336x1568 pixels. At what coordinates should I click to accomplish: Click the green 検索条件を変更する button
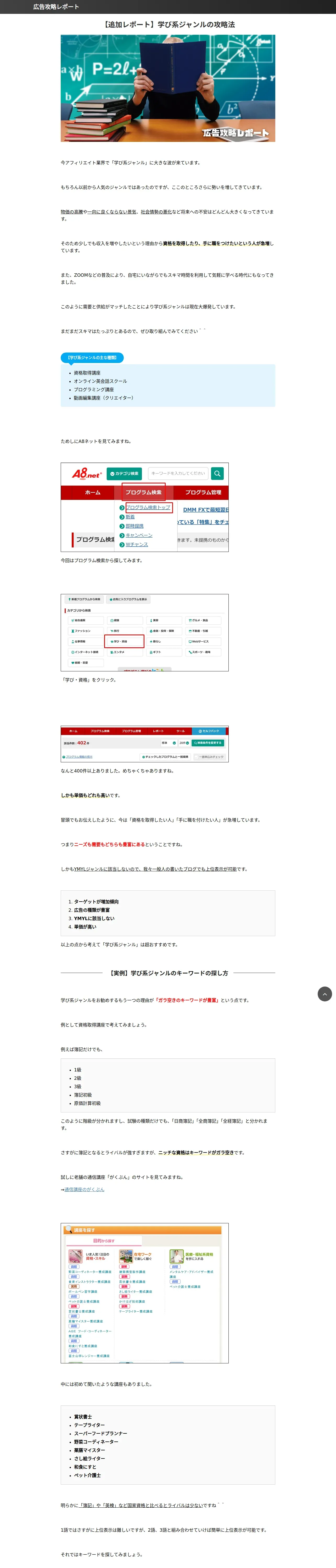(208, 743)
